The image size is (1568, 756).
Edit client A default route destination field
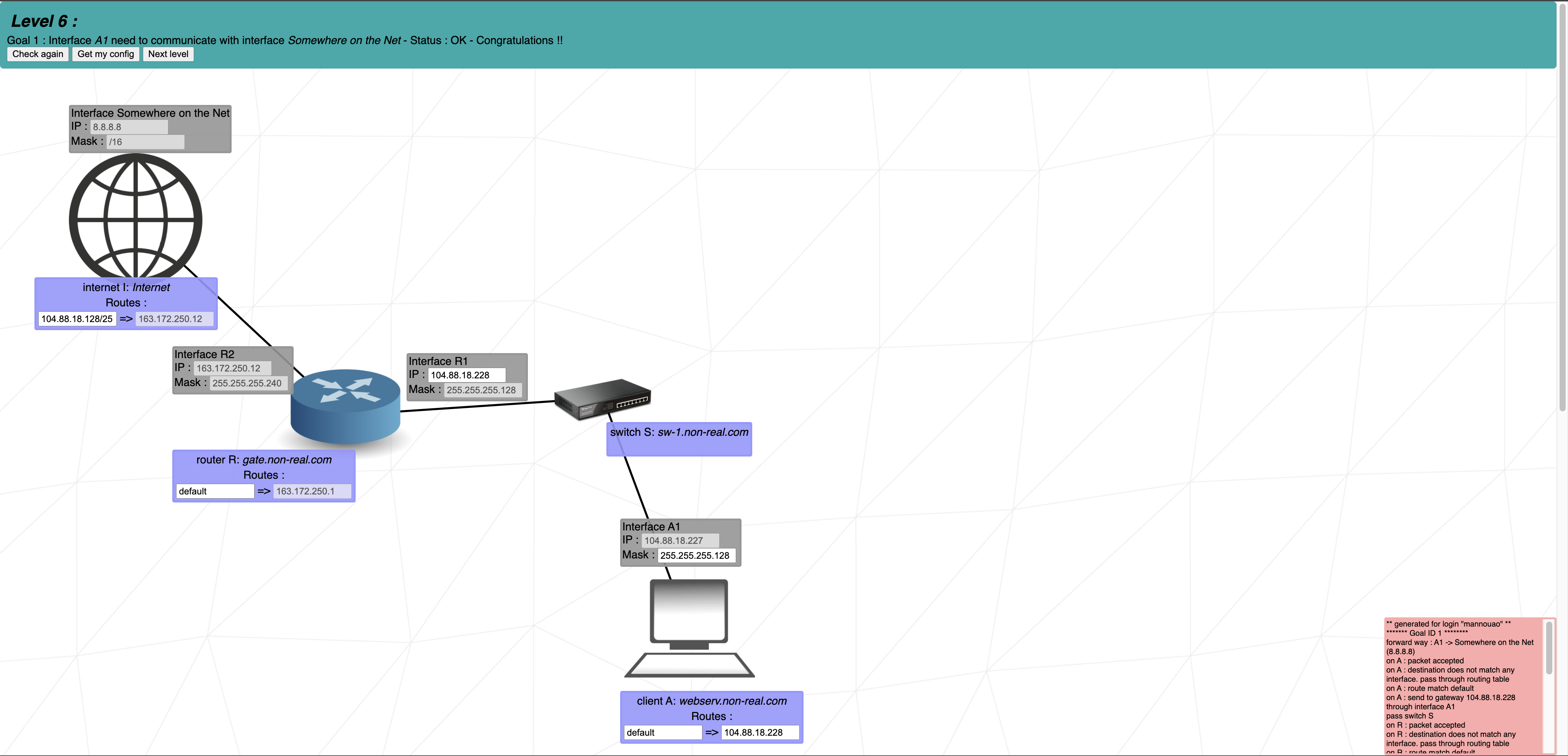click(x=662, y=733)
